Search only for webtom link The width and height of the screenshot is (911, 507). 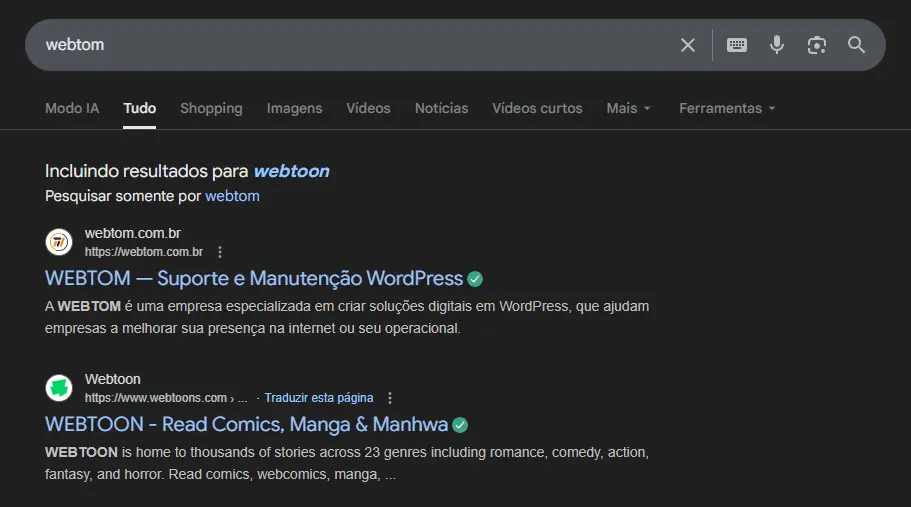click(232, 196)
